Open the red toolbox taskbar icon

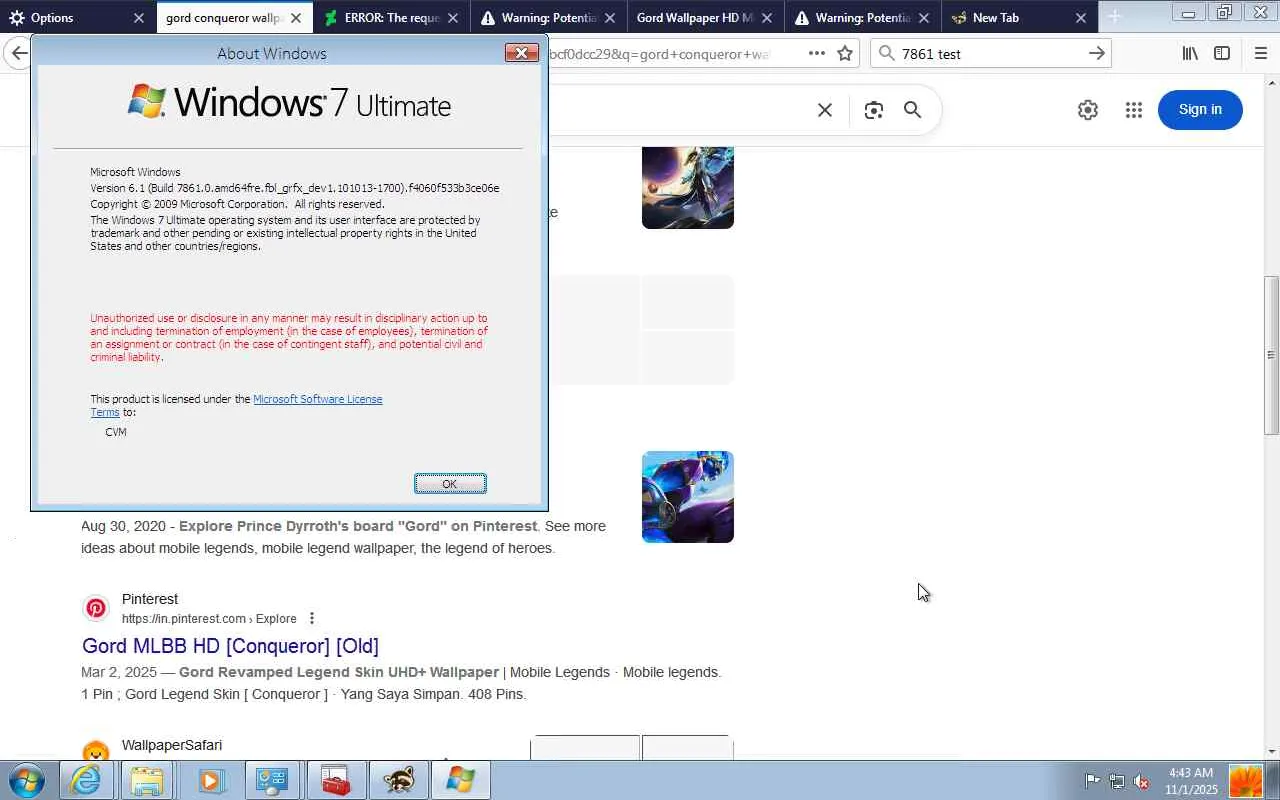click(x=336, y=780)
